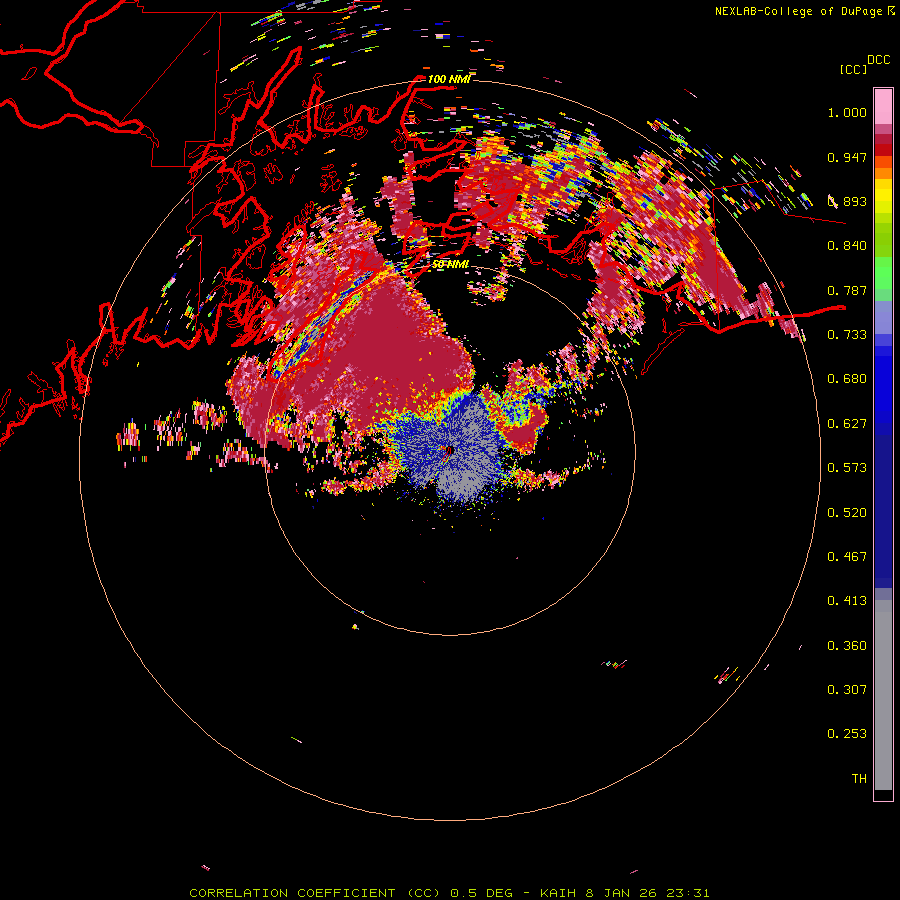Click the radar site marker at the rings' center
Screen dimensions: 900x900
click(449, 451)
